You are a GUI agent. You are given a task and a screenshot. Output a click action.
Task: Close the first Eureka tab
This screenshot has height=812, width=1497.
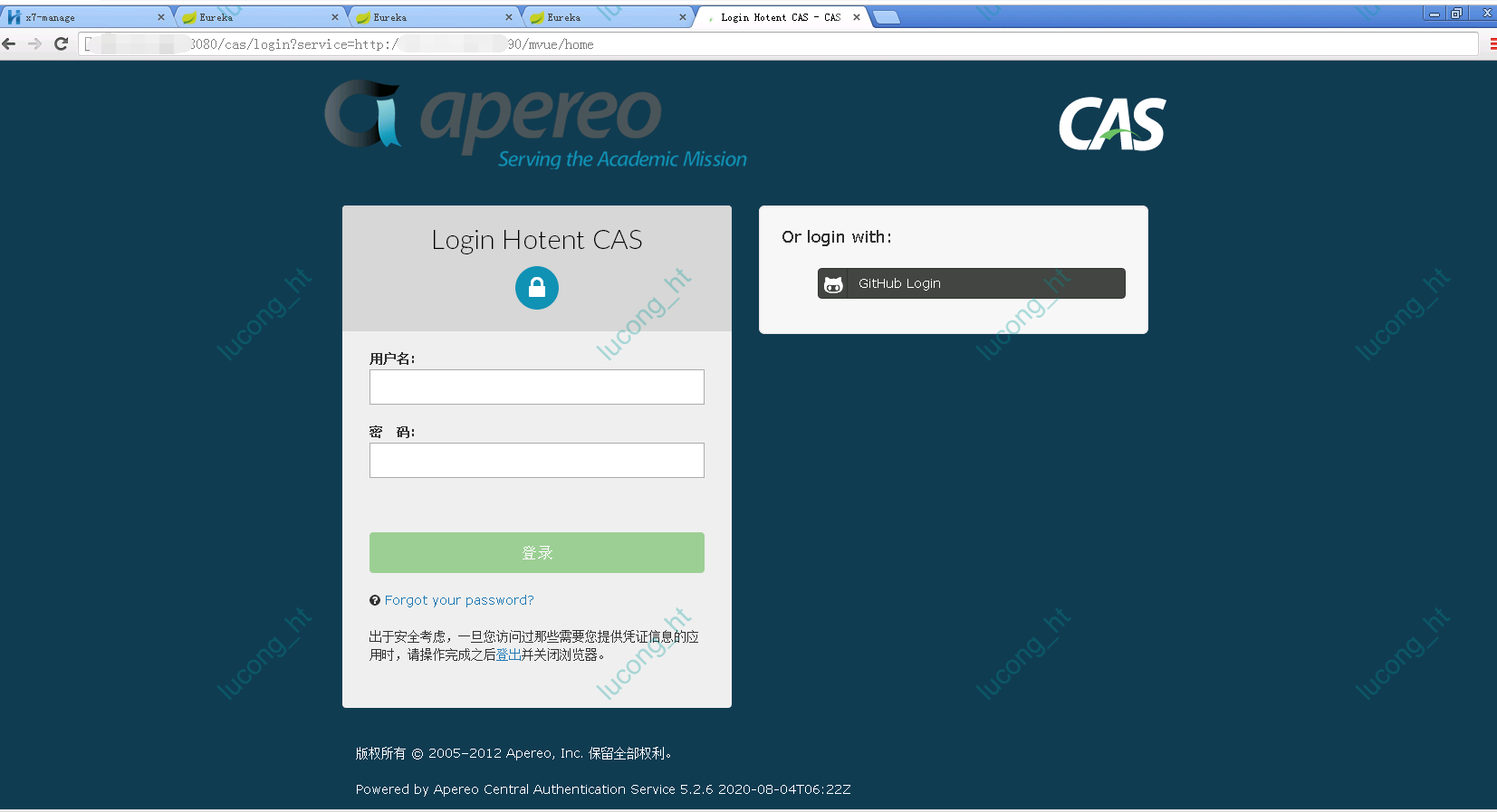click(335, 17)
